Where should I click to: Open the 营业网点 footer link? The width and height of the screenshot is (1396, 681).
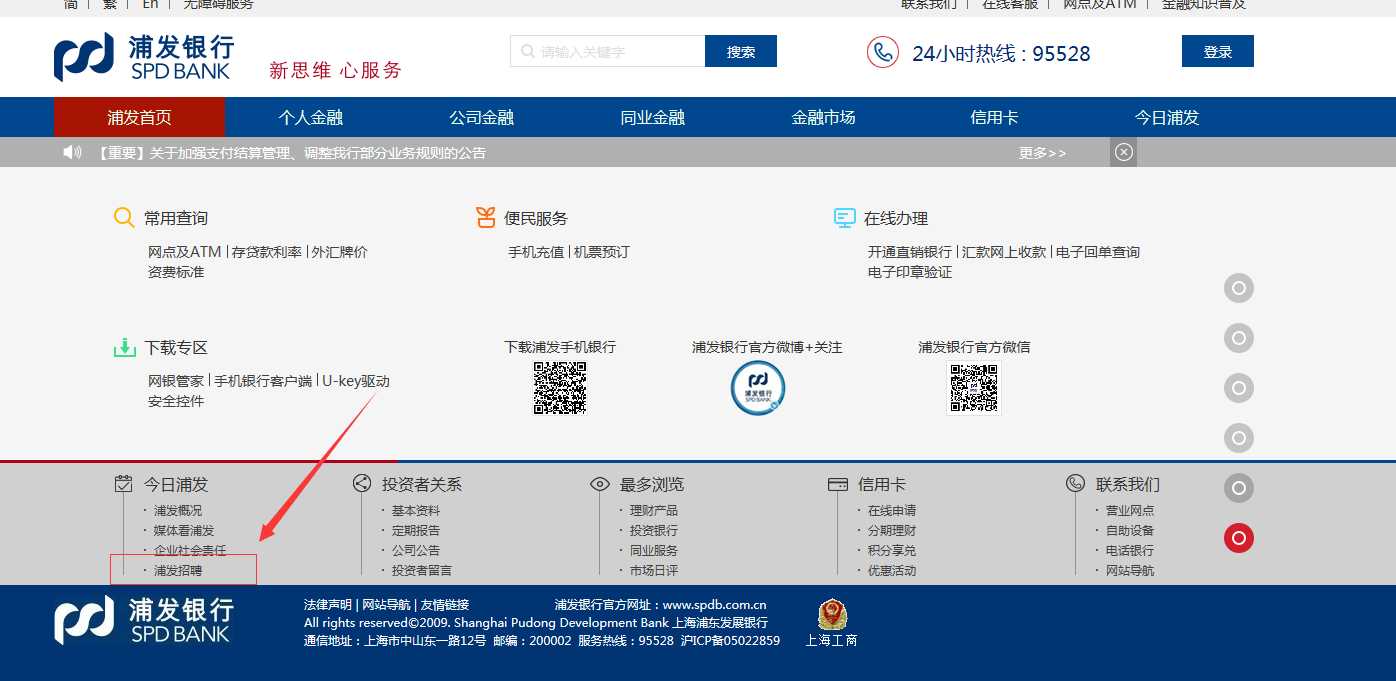(1130, 510)
